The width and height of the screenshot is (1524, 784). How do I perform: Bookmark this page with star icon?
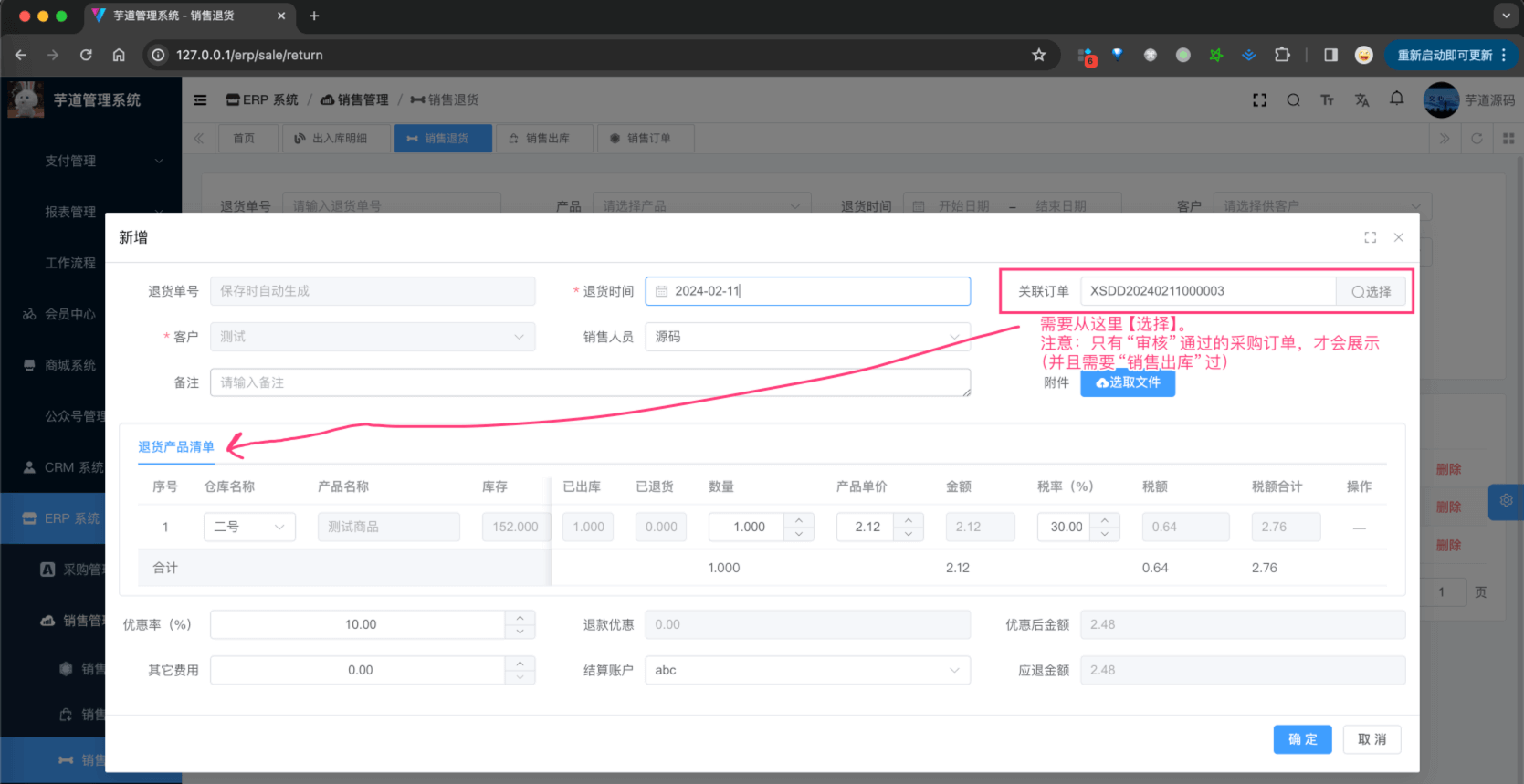[1038, 55]
